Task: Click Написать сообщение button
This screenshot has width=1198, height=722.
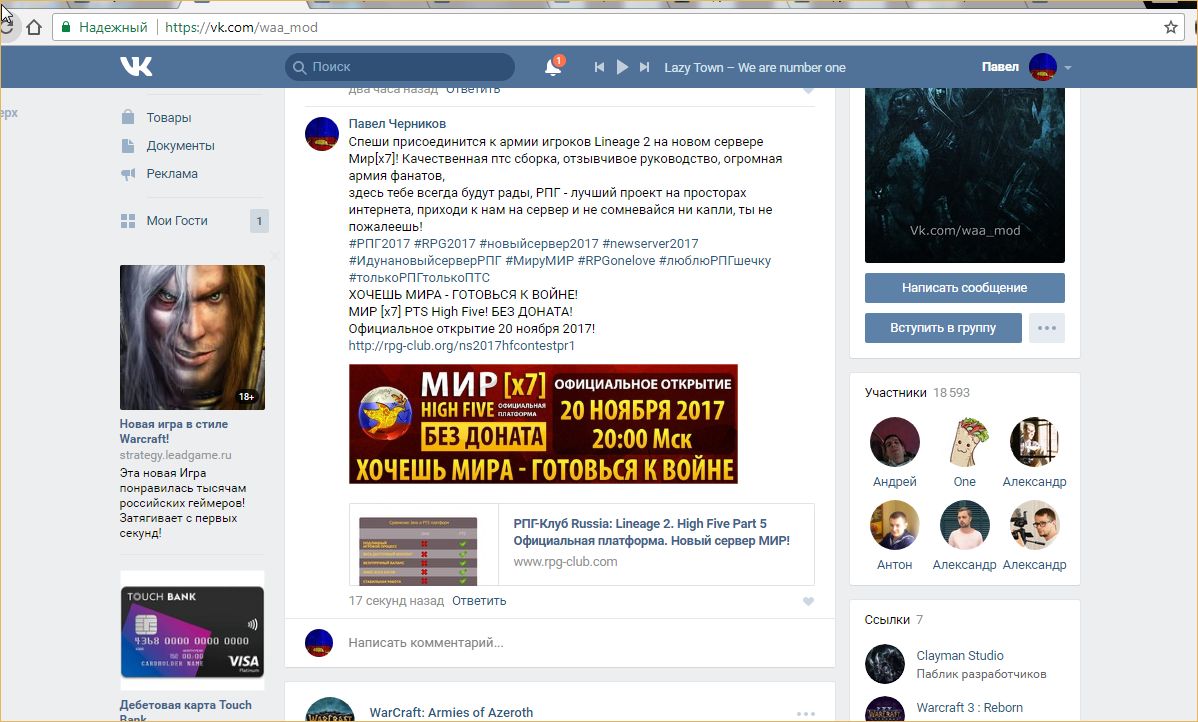Action: pos(964,288)
